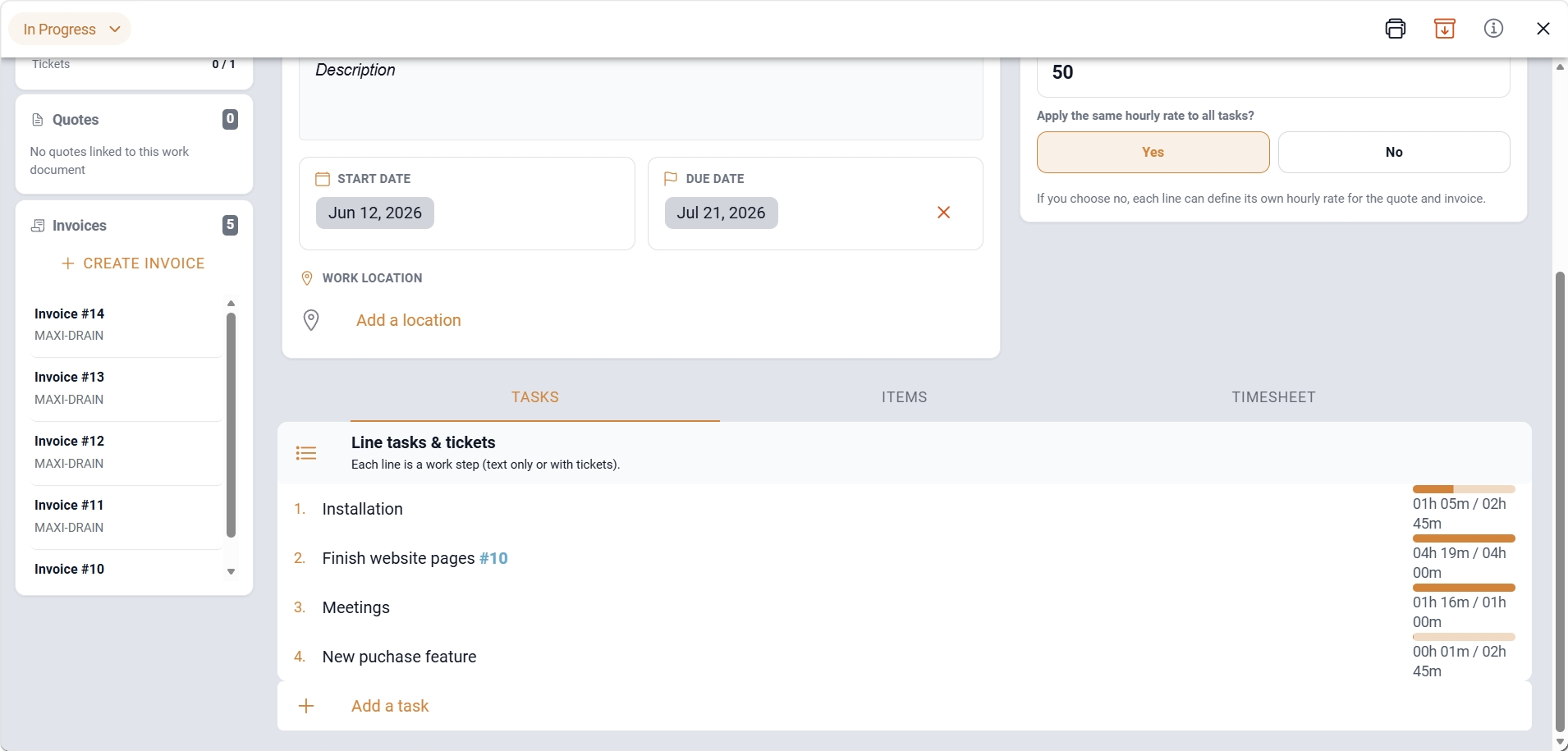Switch to the TASKS tab

(x=535, y=397)
